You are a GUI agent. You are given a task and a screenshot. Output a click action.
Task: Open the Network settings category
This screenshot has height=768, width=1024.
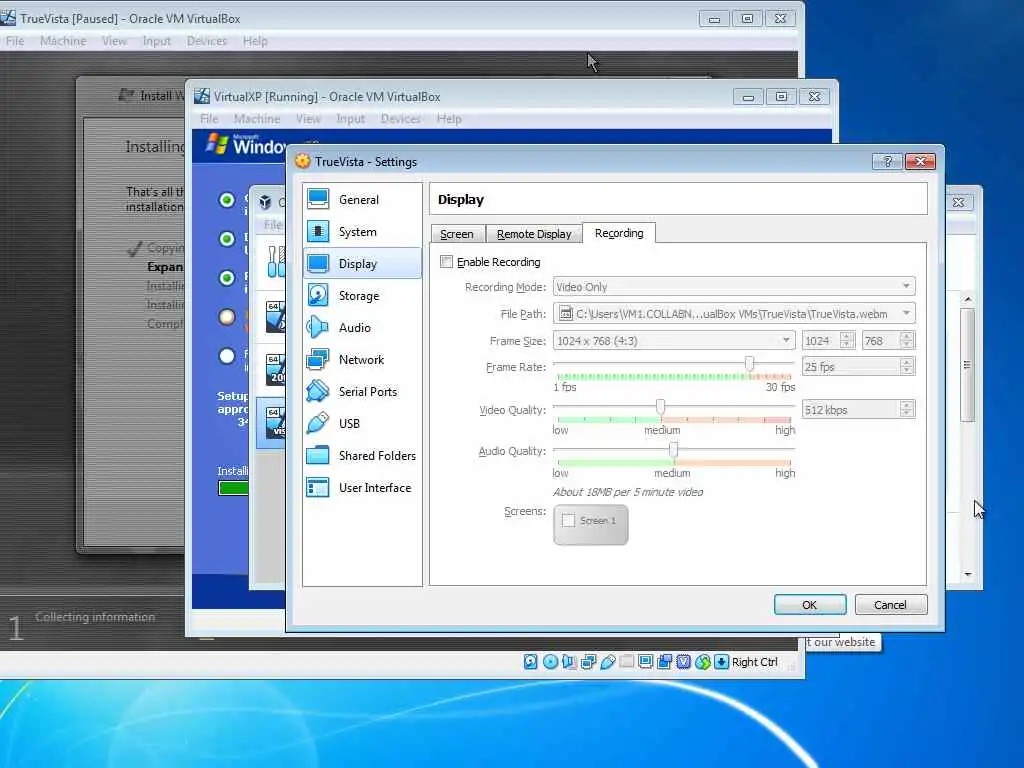(362, 360)
